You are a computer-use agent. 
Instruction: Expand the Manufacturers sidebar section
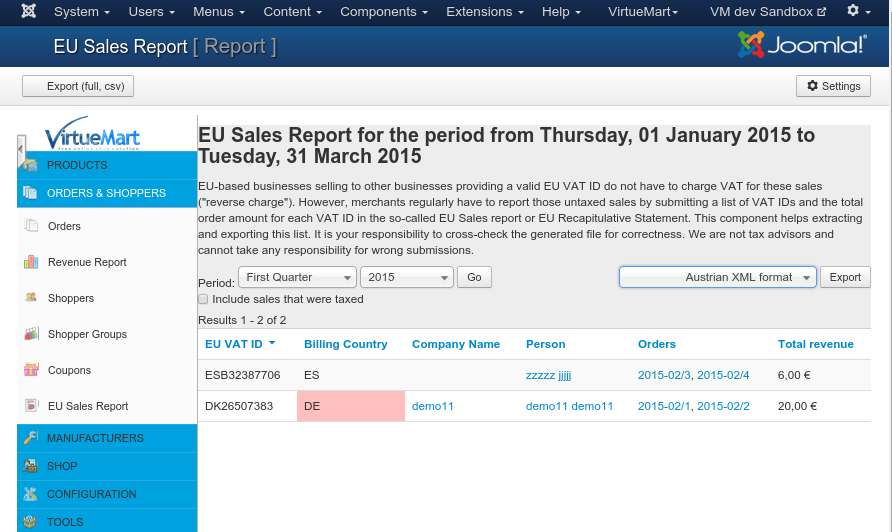tap(95, 438)
